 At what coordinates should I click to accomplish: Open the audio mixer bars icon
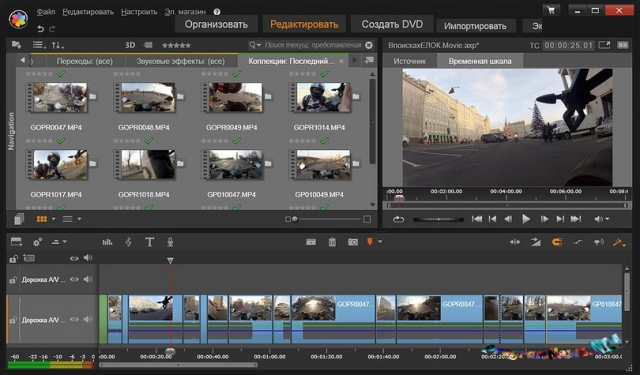pos(107,242)
